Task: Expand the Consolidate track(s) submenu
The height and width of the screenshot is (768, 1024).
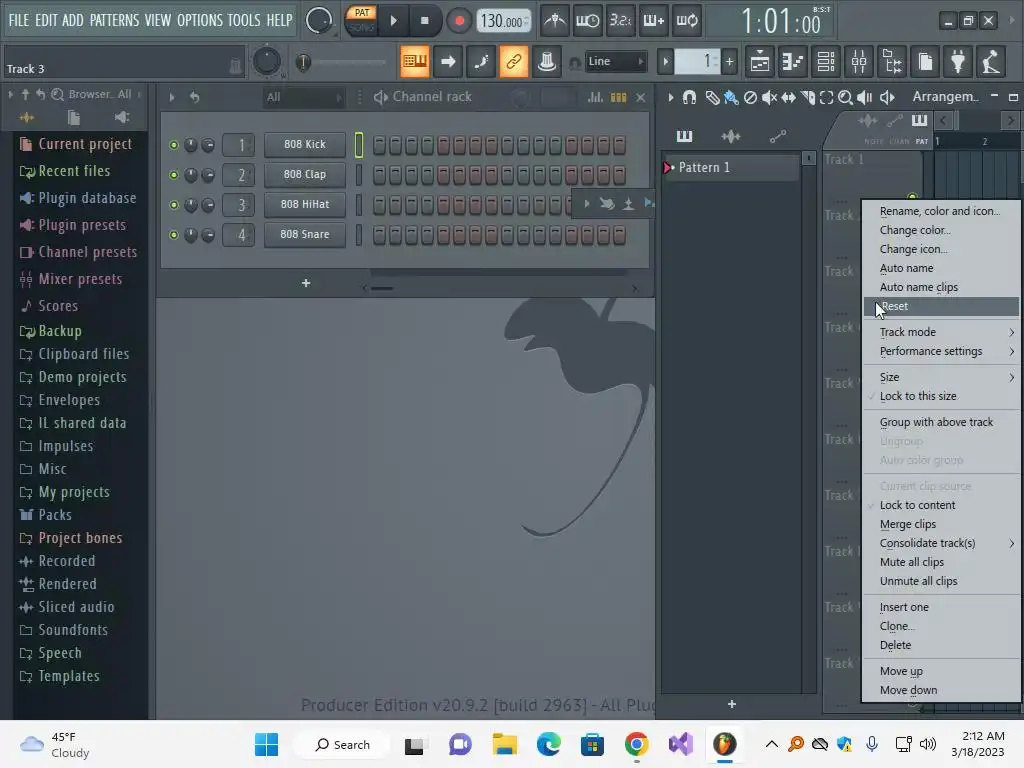Action: click(941, 543)
